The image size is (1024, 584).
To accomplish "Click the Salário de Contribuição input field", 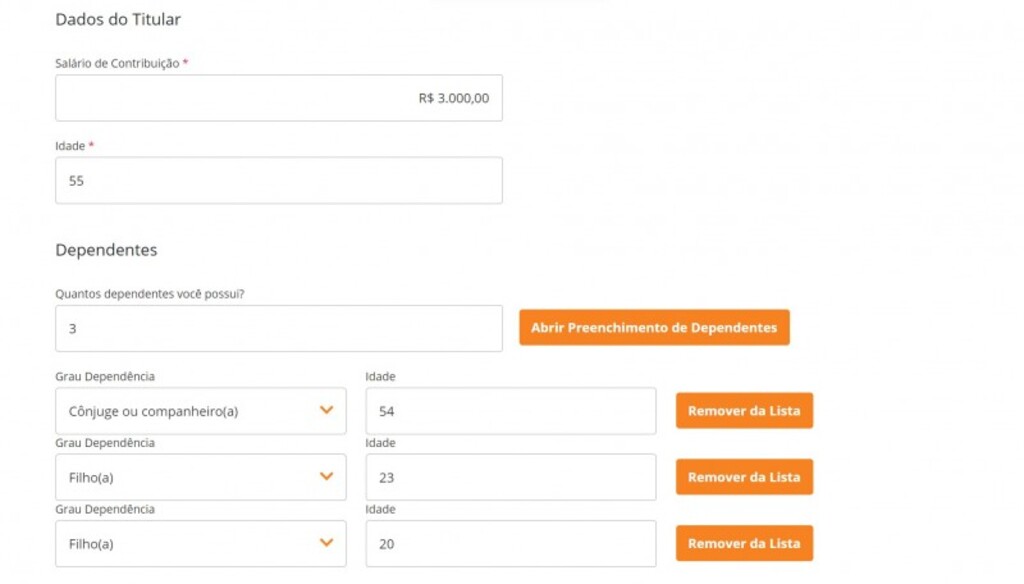I will 278,98.
